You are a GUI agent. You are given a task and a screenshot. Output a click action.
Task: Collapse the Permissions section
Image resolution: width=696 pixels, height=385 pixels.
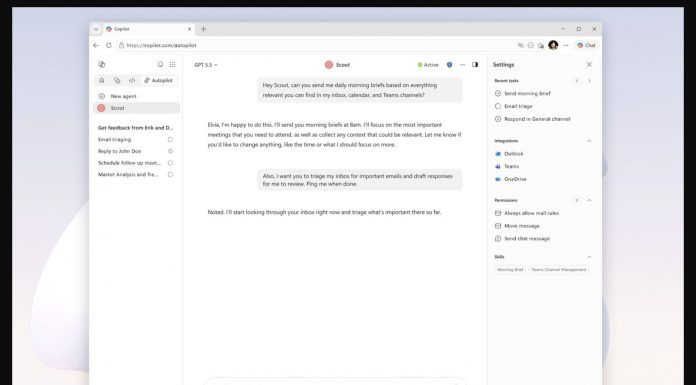tap(589, 200)
